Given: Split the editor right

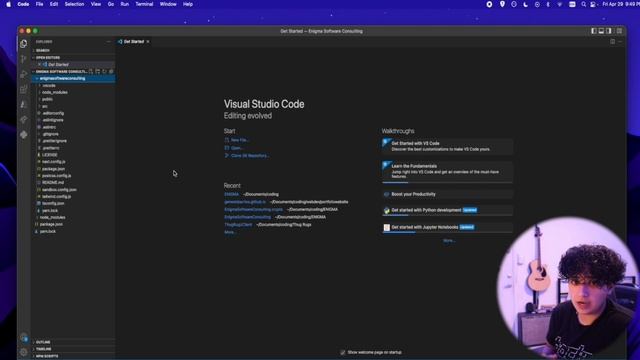Looking at the screenshot, I should [x=613, y=42].
